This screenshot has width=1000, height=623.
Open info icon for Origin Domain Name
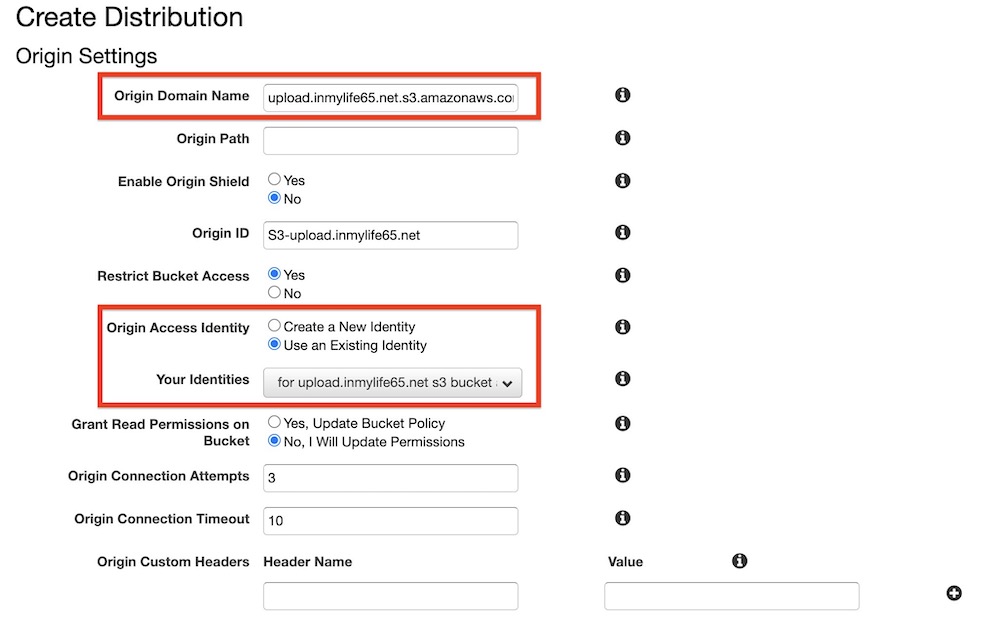click(622, 95)
